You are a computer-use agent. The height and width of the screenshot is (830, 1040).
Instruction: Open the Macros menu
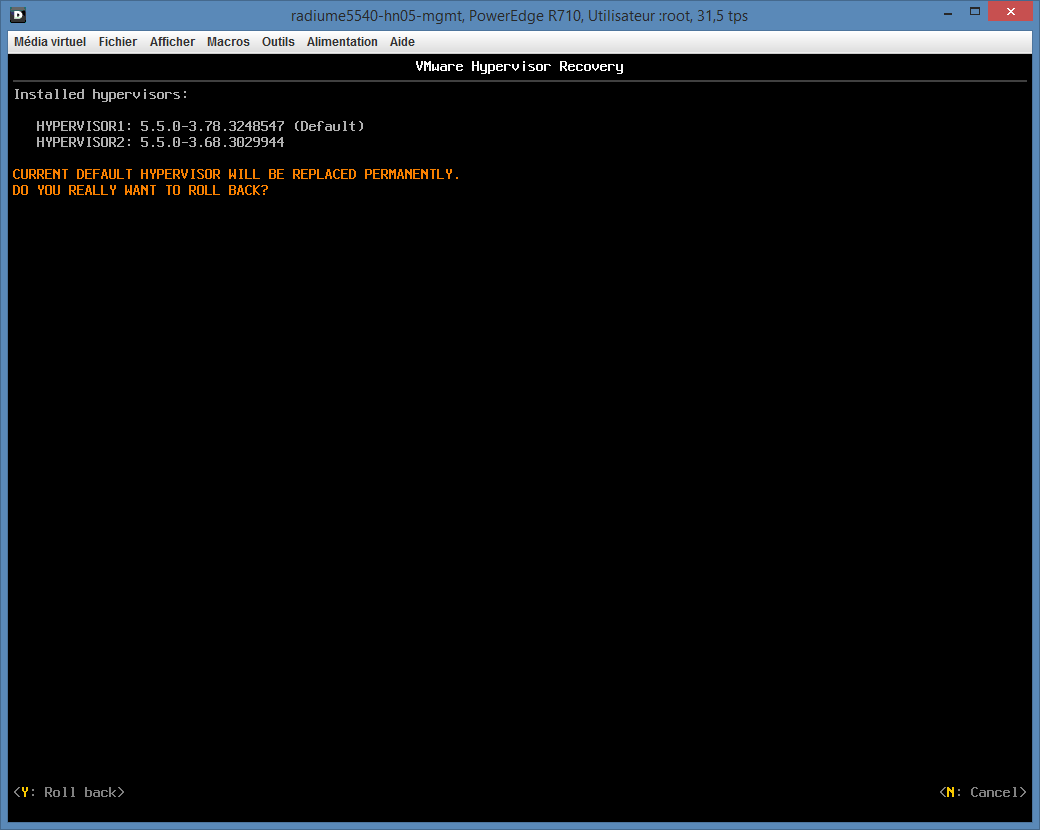click(228, 42)
